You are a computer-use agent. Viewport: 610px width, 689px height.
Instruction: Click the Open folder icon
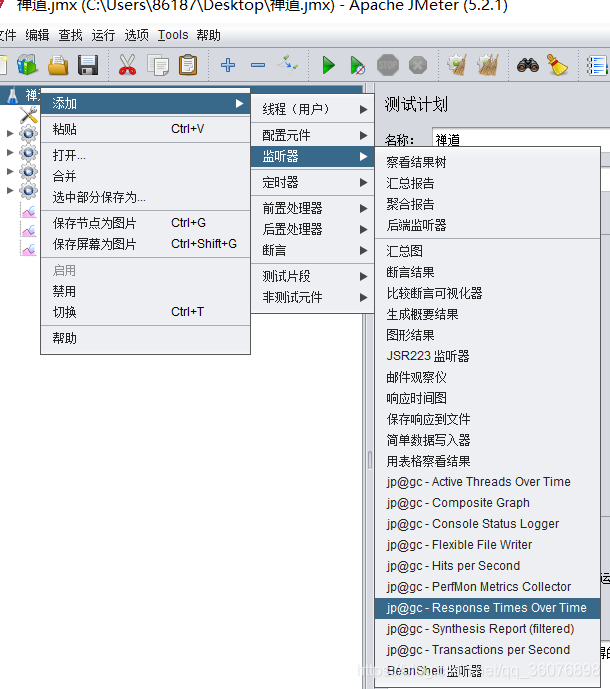58,65
